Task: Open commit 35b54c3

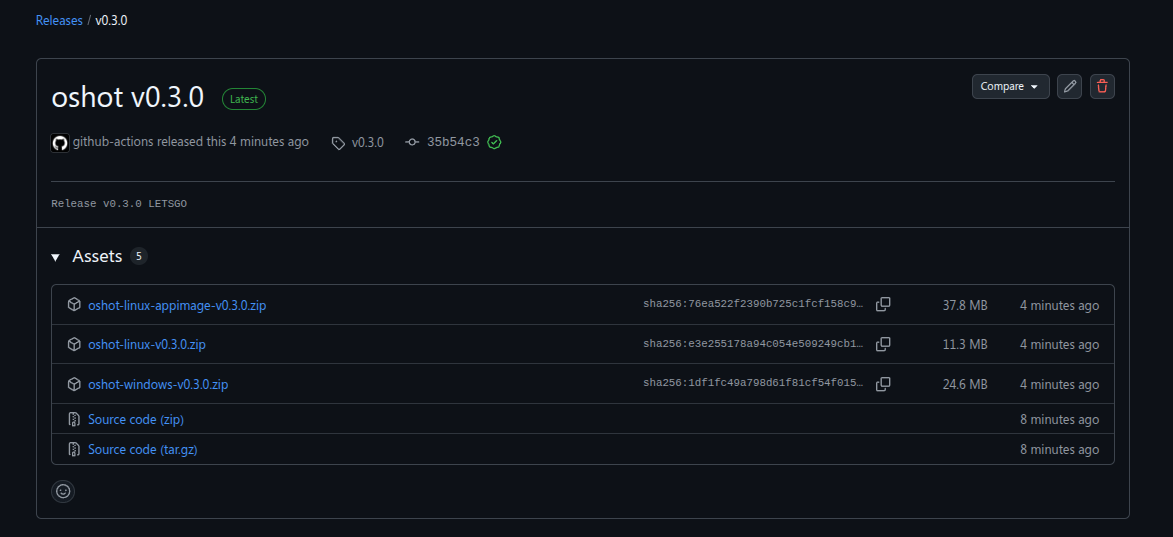Action: [453, 142]
